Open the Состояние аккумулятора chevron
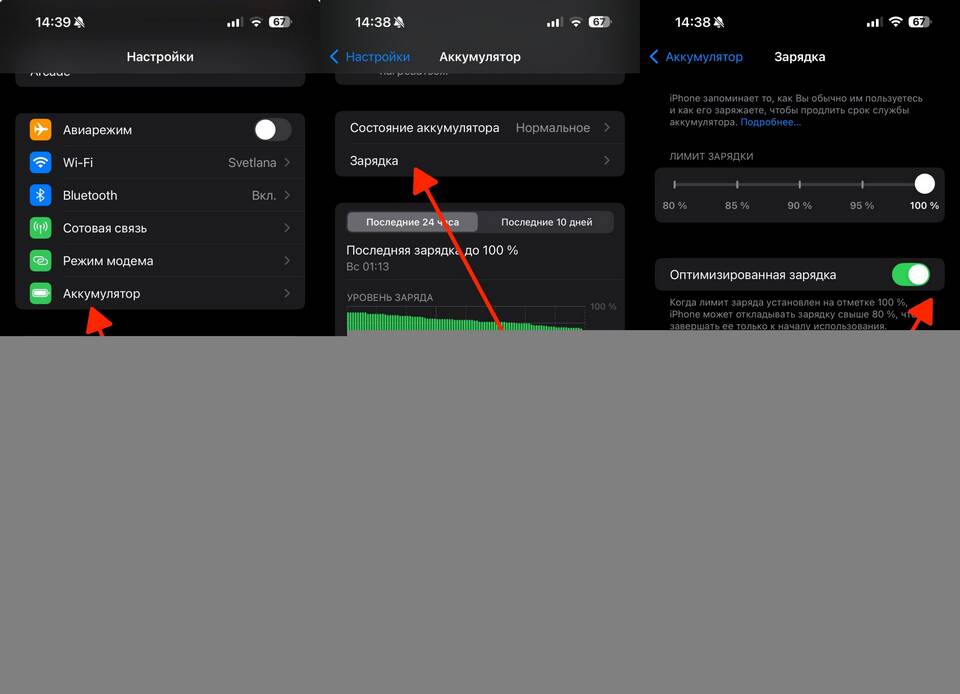Image resolution: width=960 pixels, height=694 pixels. tap(607, 127)
